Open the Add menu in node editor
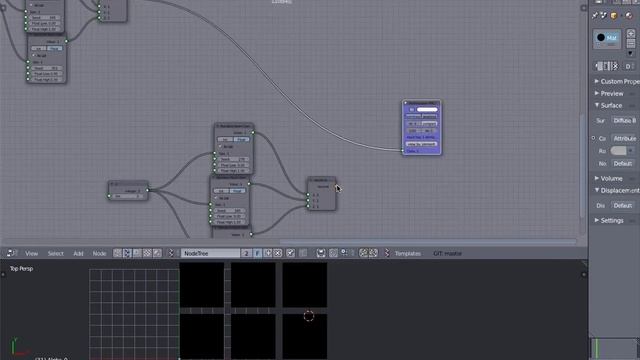Image resolution: width=640 pixels, height=360 pixels. 78,253
